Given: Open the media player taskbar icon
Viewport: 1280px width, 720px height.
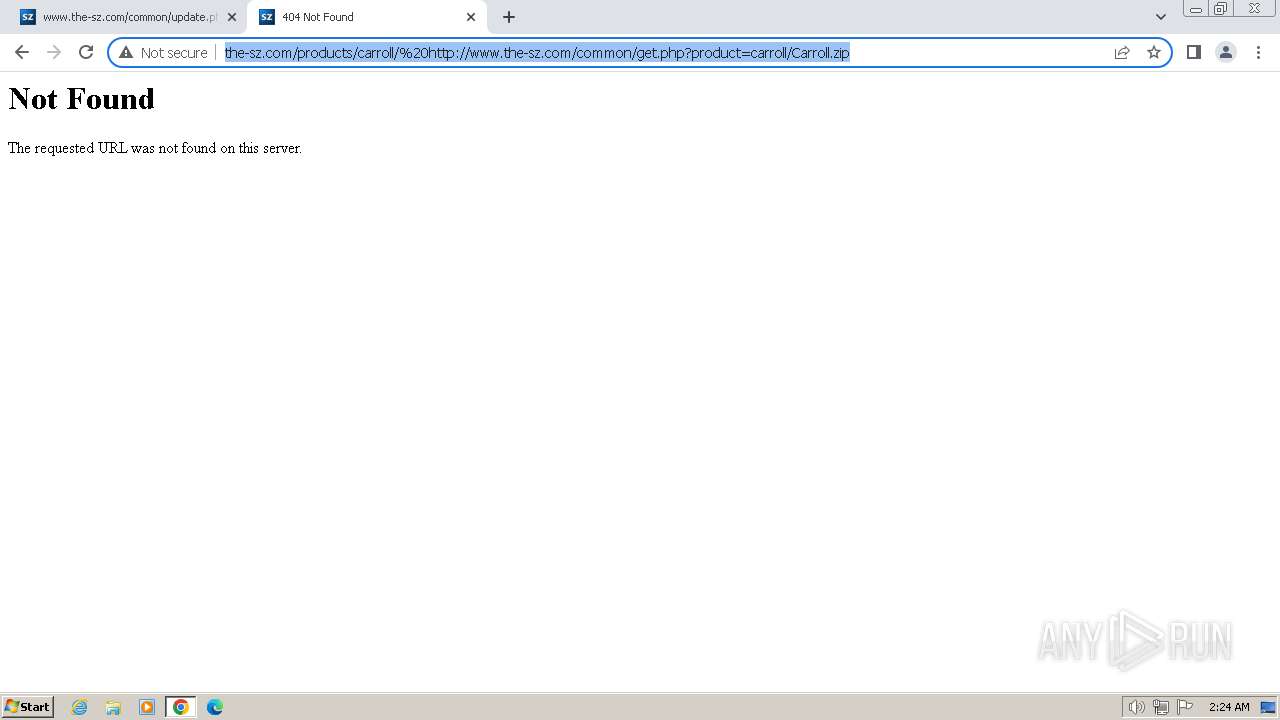Looking at the screenshot, I should coord(147,707).
